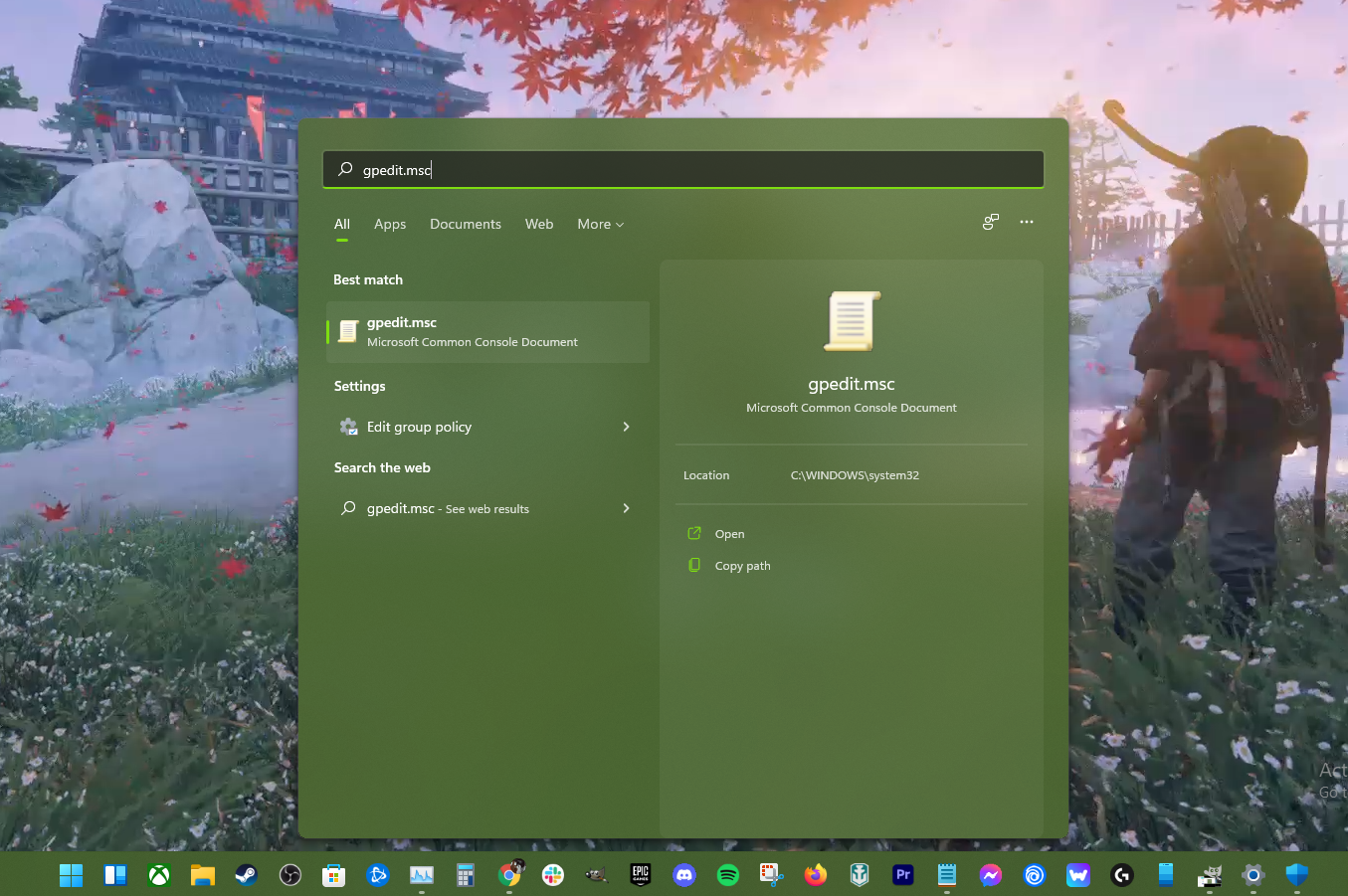Launch the Xbox app from taskbar
Viewport: 1348px width, 896px height.
(159, 875)
